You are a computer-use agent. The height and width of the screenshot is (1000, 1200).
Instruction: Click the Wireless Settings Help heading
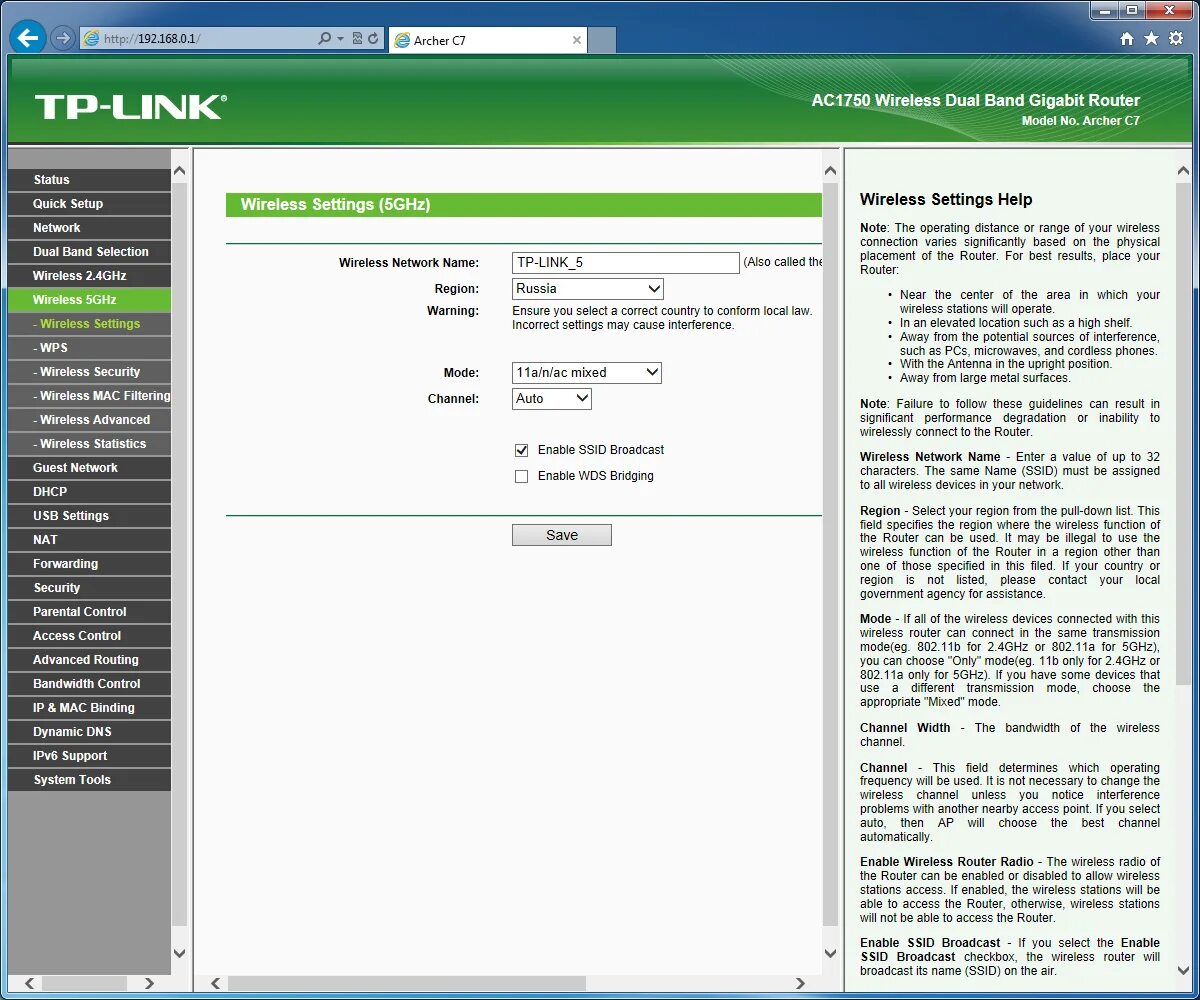946,200
